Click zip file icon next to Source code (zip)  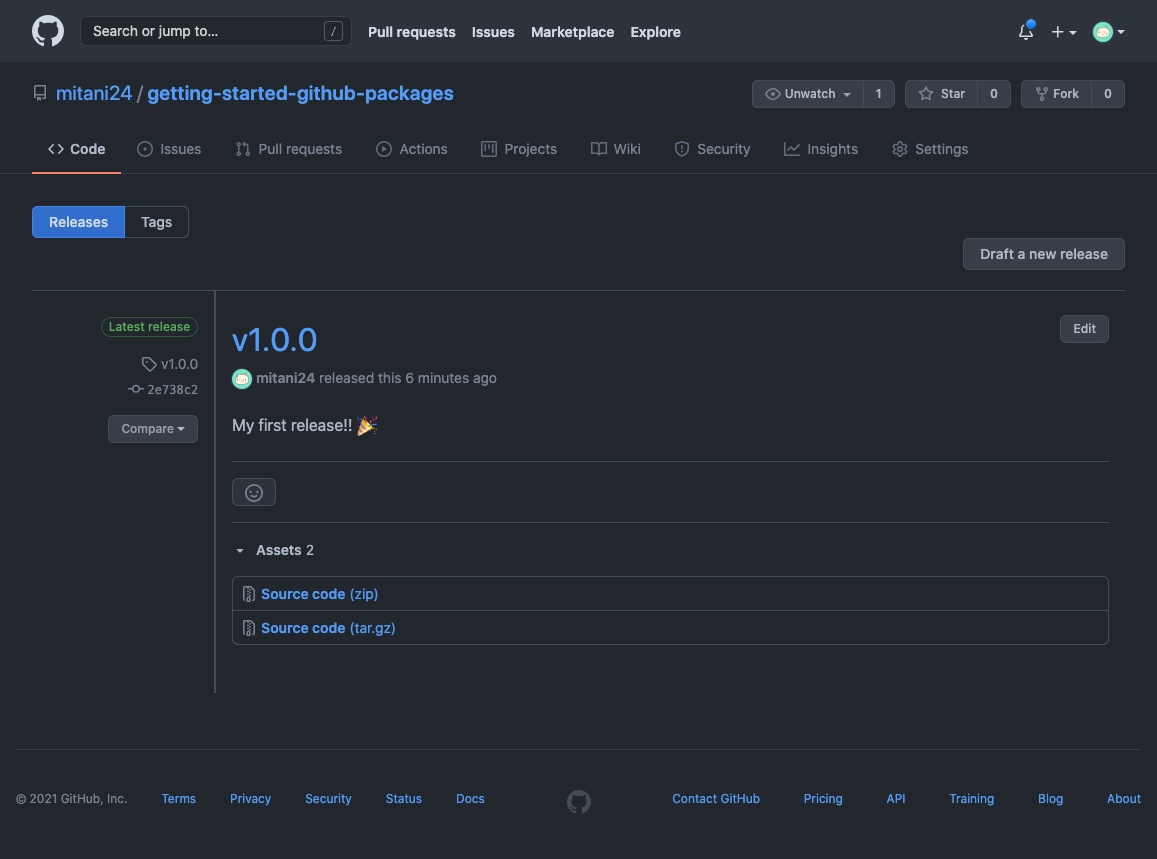click(x=249, y=594)
